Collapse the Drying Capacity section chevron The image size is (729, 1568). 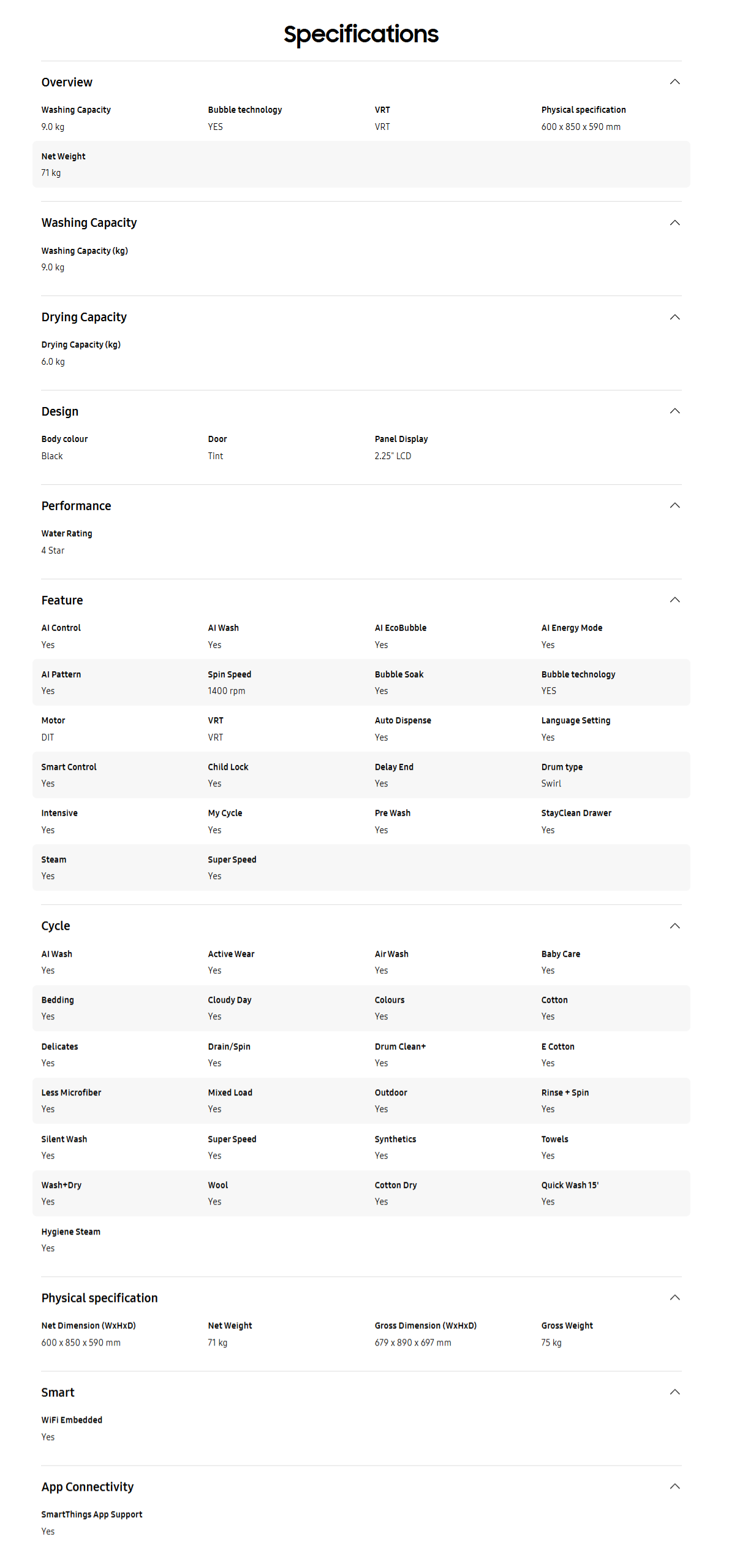(x=674, y=317)
